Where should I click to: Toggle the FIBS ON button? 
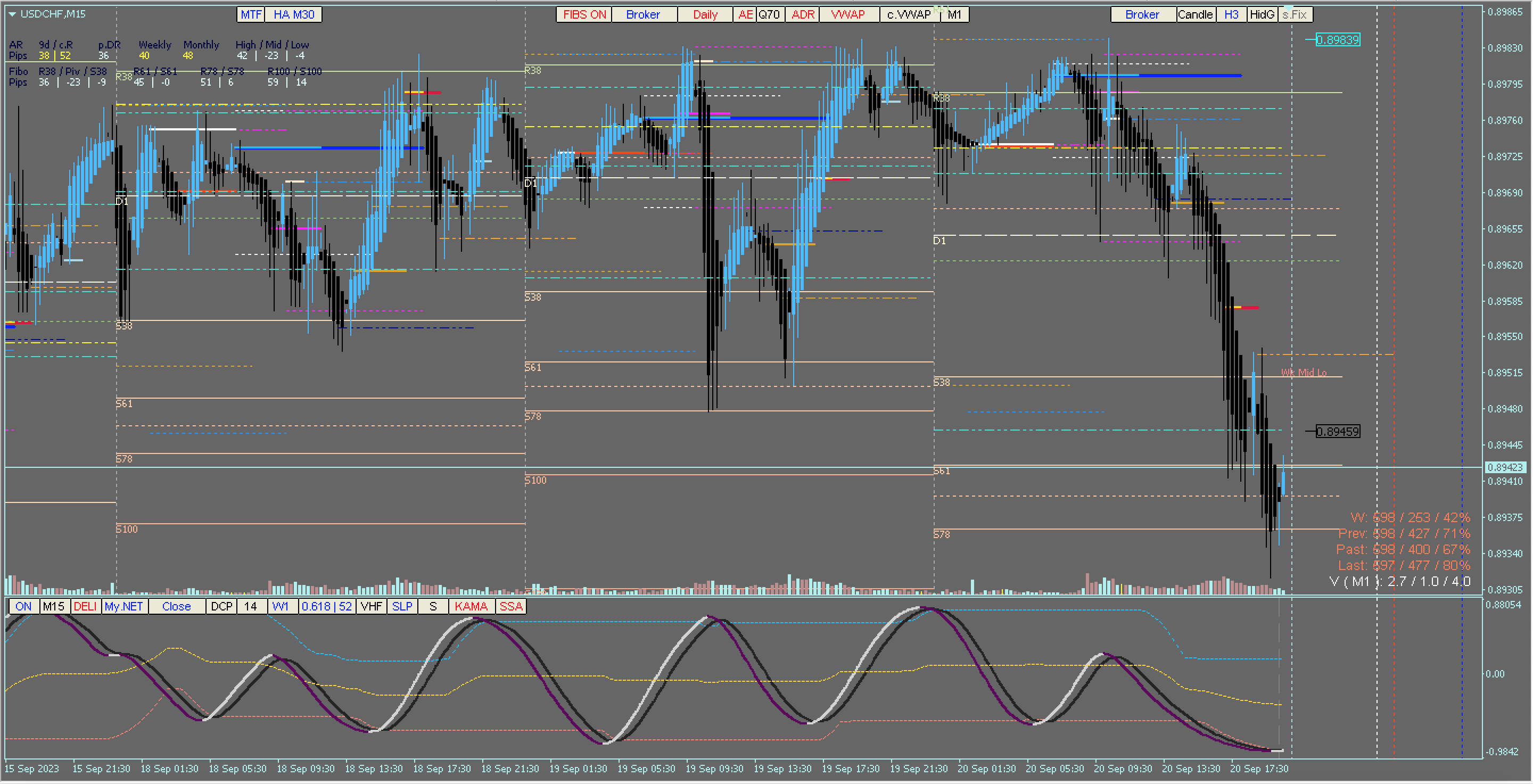[x=584, y=14]
